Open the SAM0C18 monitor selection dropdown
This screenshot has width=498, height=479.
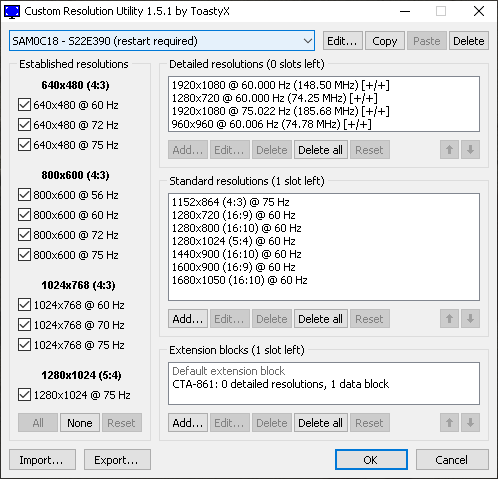pos(162,41)
